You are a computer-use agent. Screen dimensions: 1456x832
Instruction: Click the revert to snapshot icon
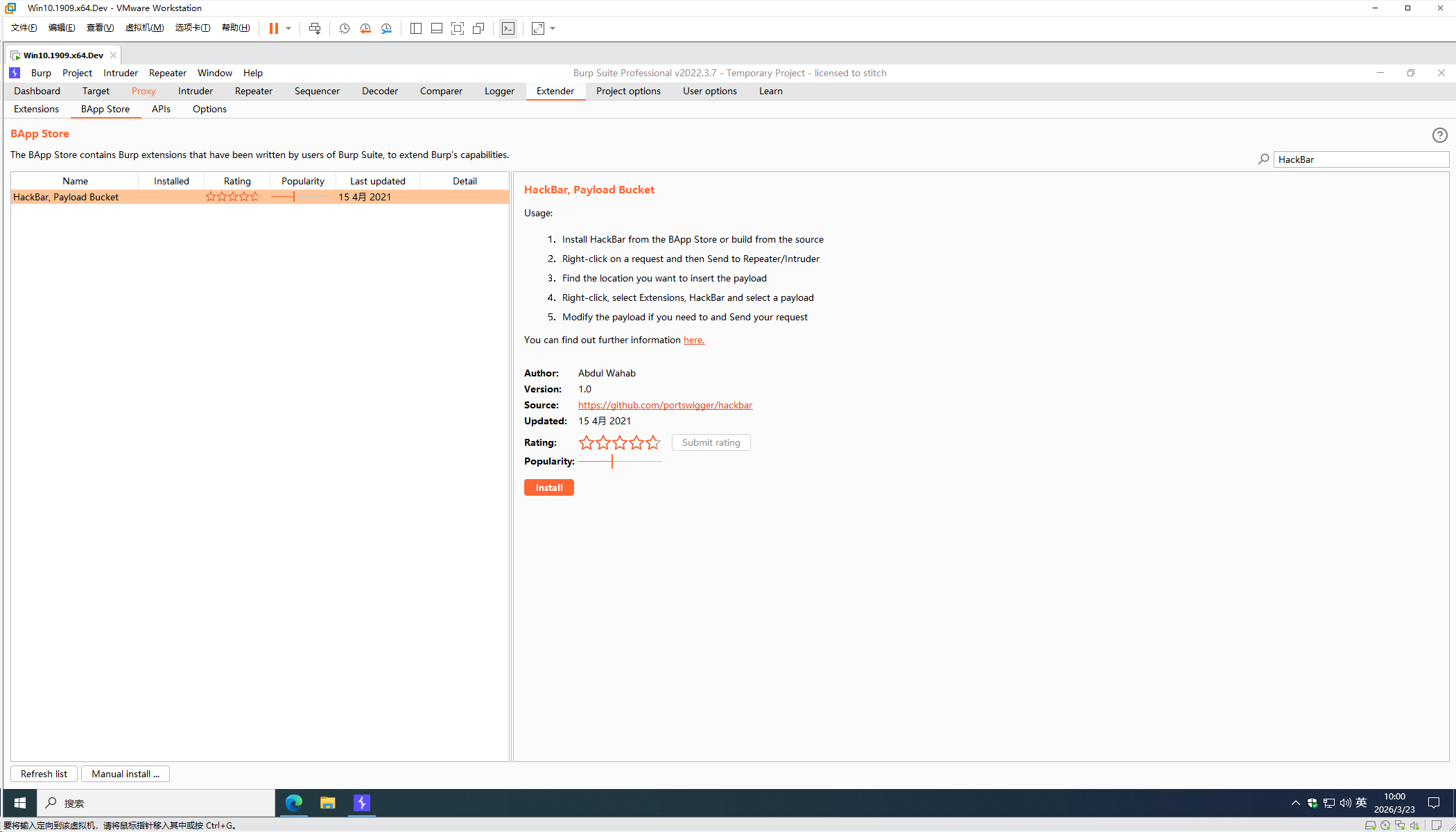[365, 28]
